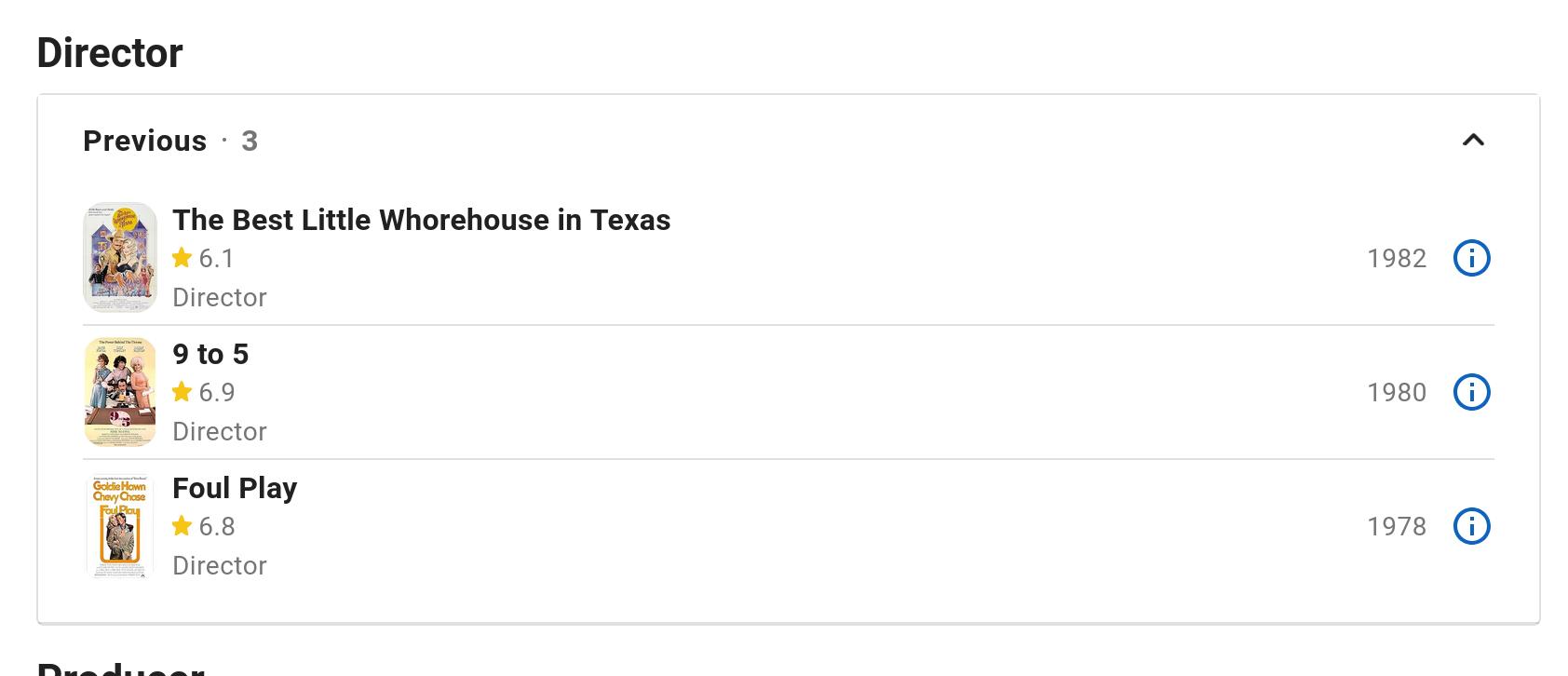1568x676 pixels.
Task: Click the Director section heading
Action: (110, 53)
